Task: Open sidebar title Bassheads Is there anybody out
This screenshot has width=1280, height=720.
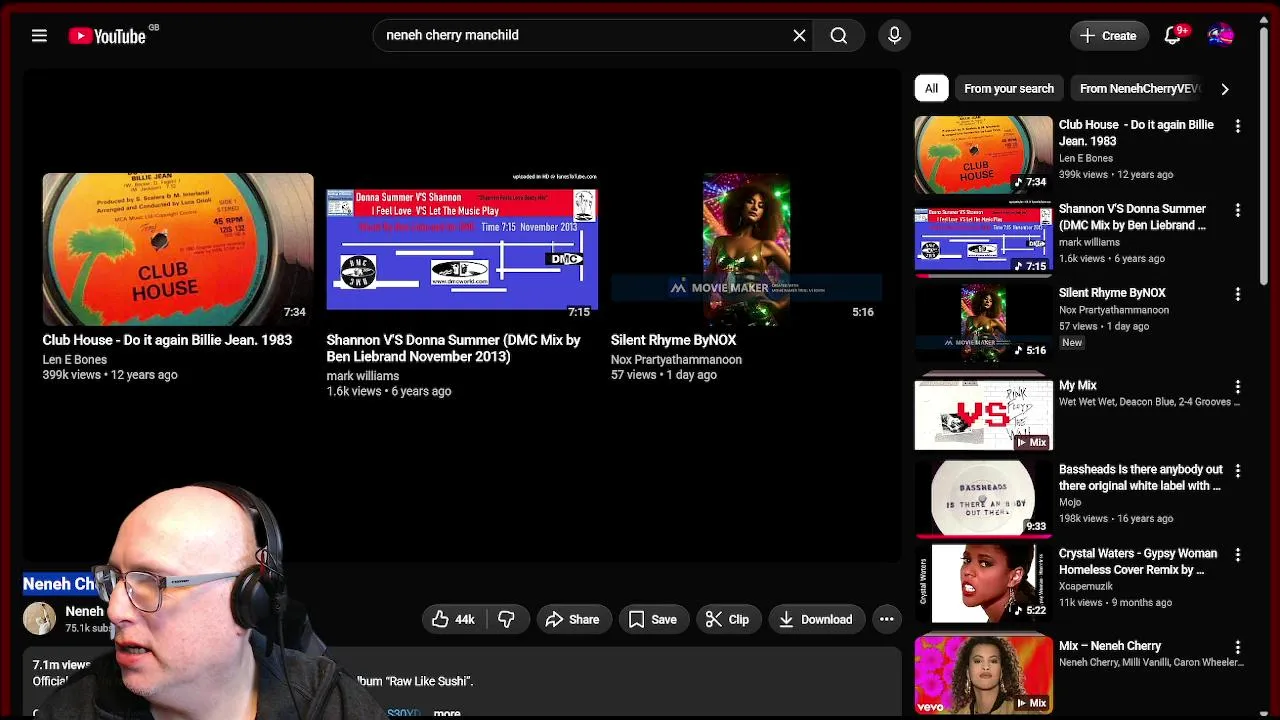Action: pyautogui.click(x=1141, y=477)
